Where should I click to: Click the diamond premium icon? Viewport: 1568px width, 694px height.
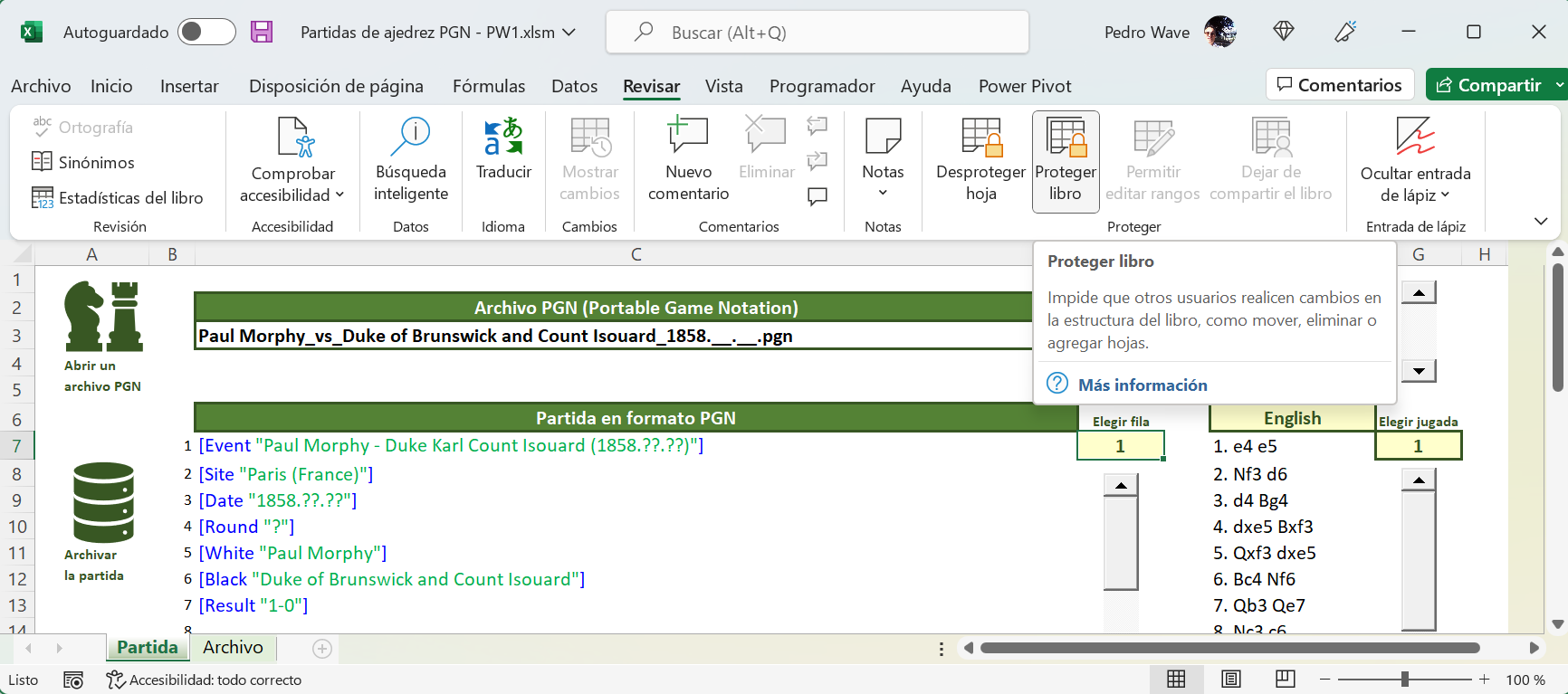click(1284, 32)
